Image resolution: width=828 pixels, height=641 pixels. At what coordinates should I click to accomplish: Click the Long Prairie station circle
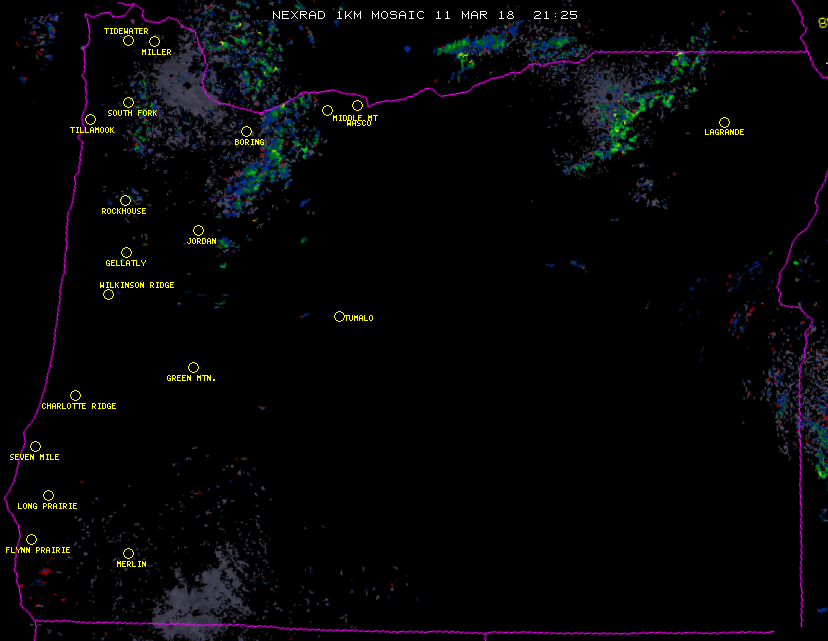coord(48,496)
